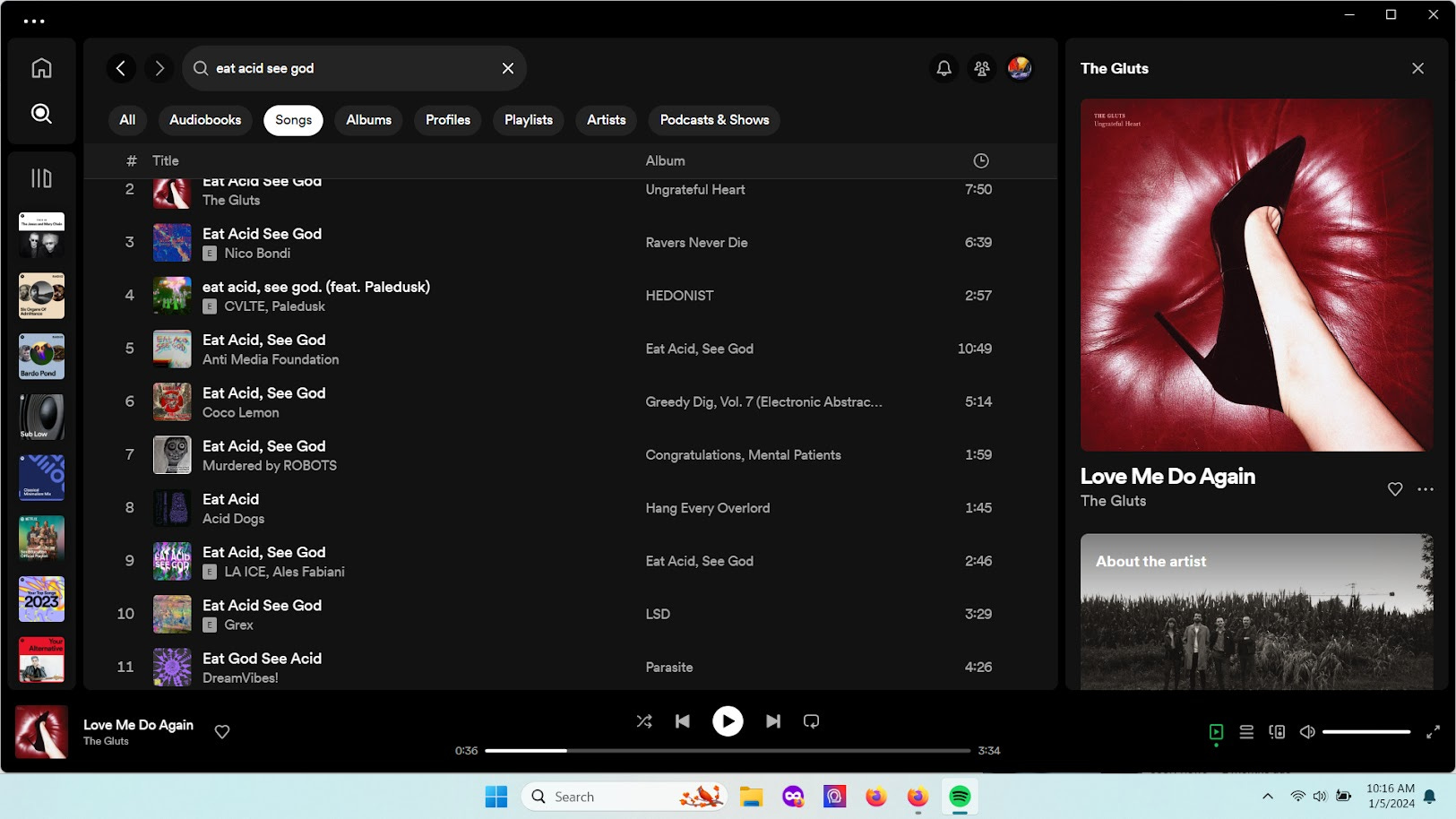
Task: Open Nico Bondi artist link
Action: [x=257, y=254]
